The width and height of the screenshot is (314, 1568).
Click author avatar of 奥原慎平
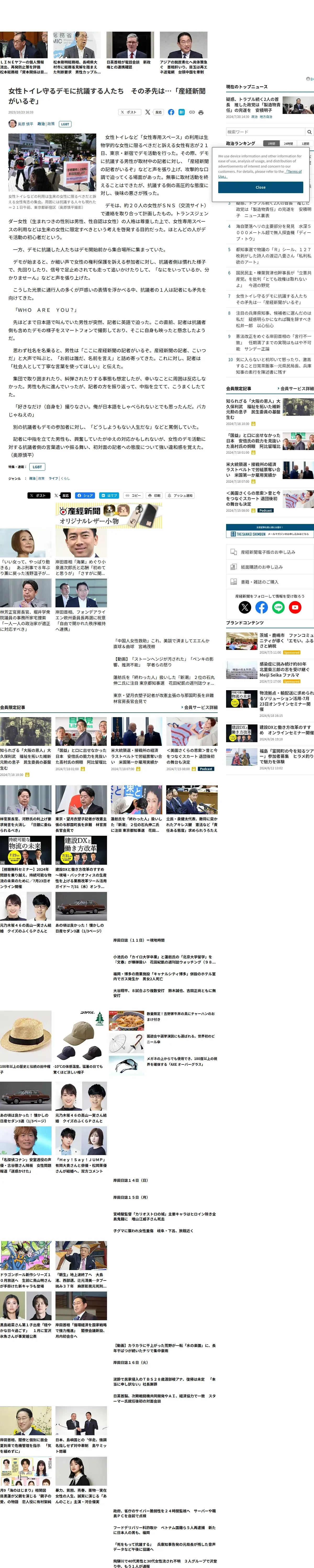point(12,124)
